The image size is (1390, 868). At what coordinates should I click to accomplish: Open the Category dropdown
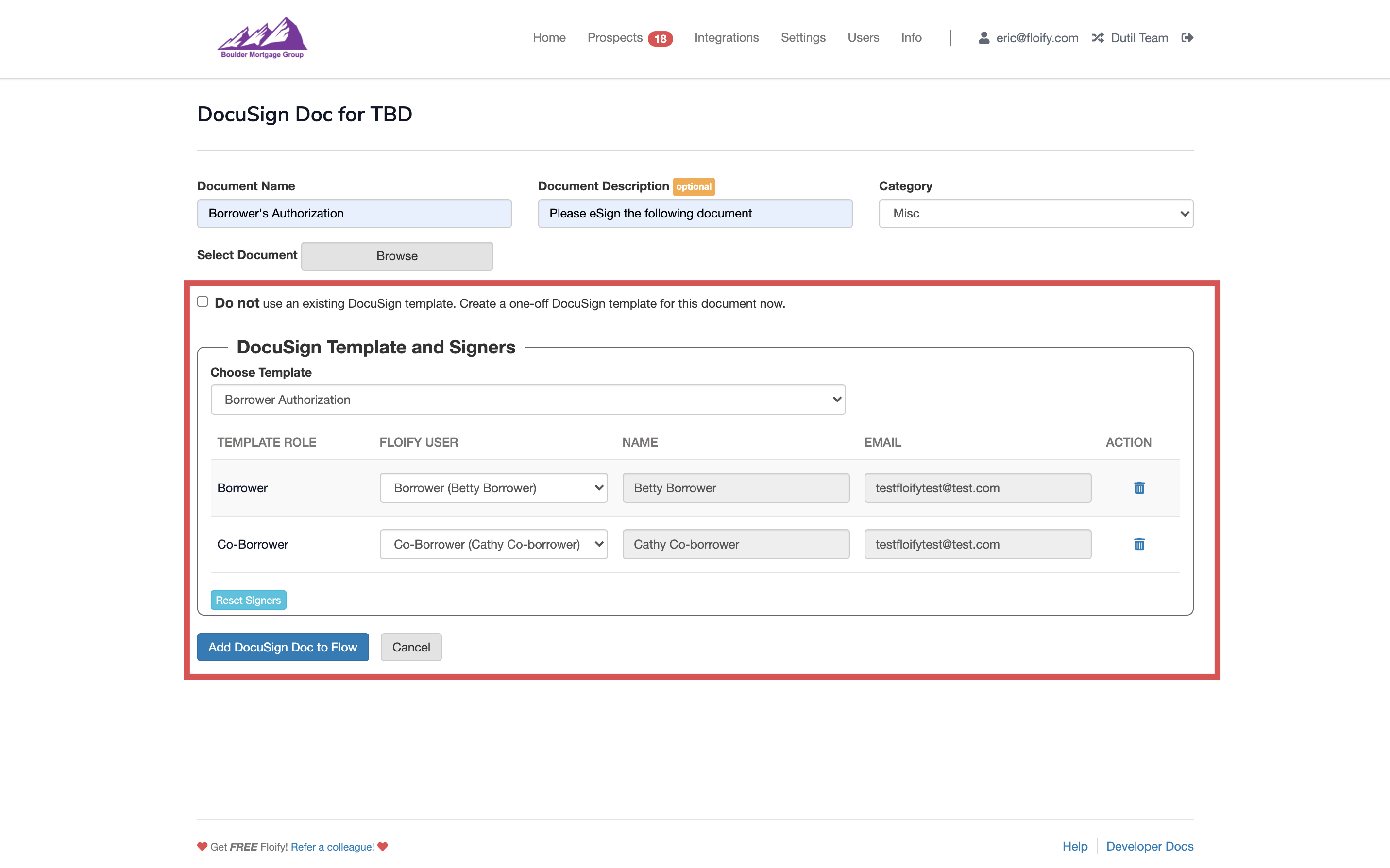tap(1036, 214)
